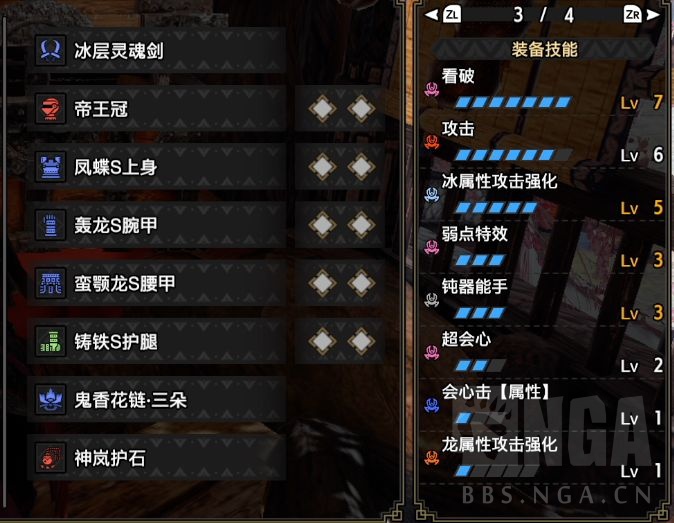Click the 冰属性攻击强化 skill icon

(x=432, y=194)
